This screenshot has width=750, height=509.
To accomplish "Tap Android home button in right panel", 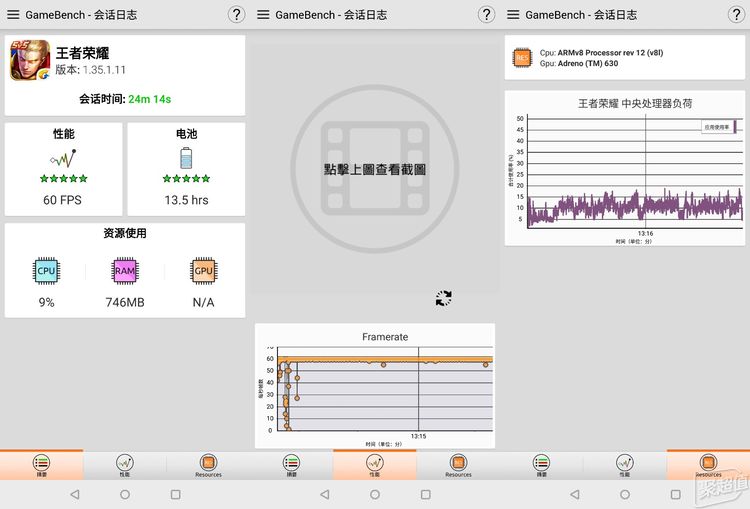I will (x=625, y=494).
